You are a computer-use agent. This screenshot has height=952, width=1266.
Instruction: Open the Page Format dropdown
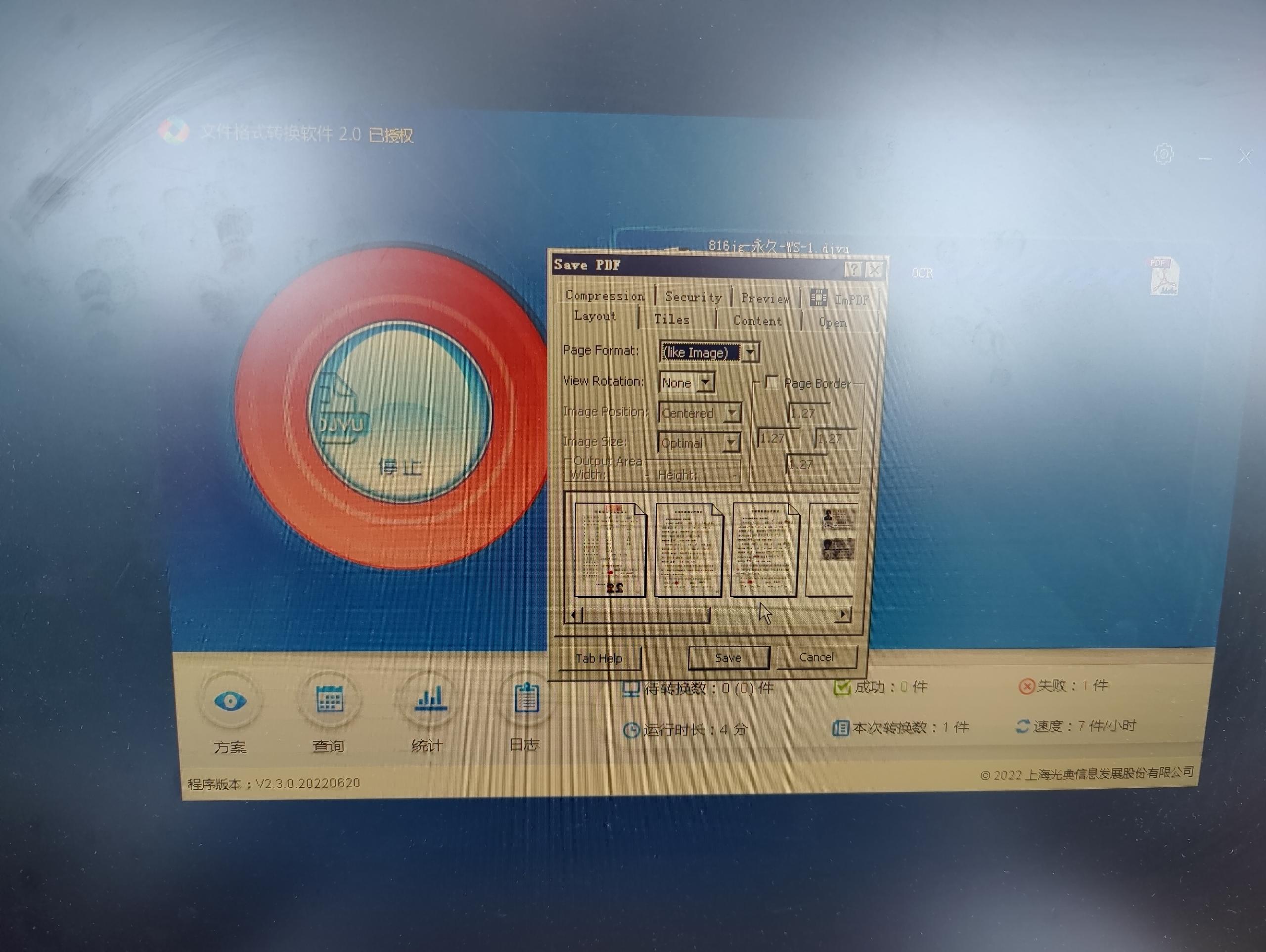tap(750, 352)
